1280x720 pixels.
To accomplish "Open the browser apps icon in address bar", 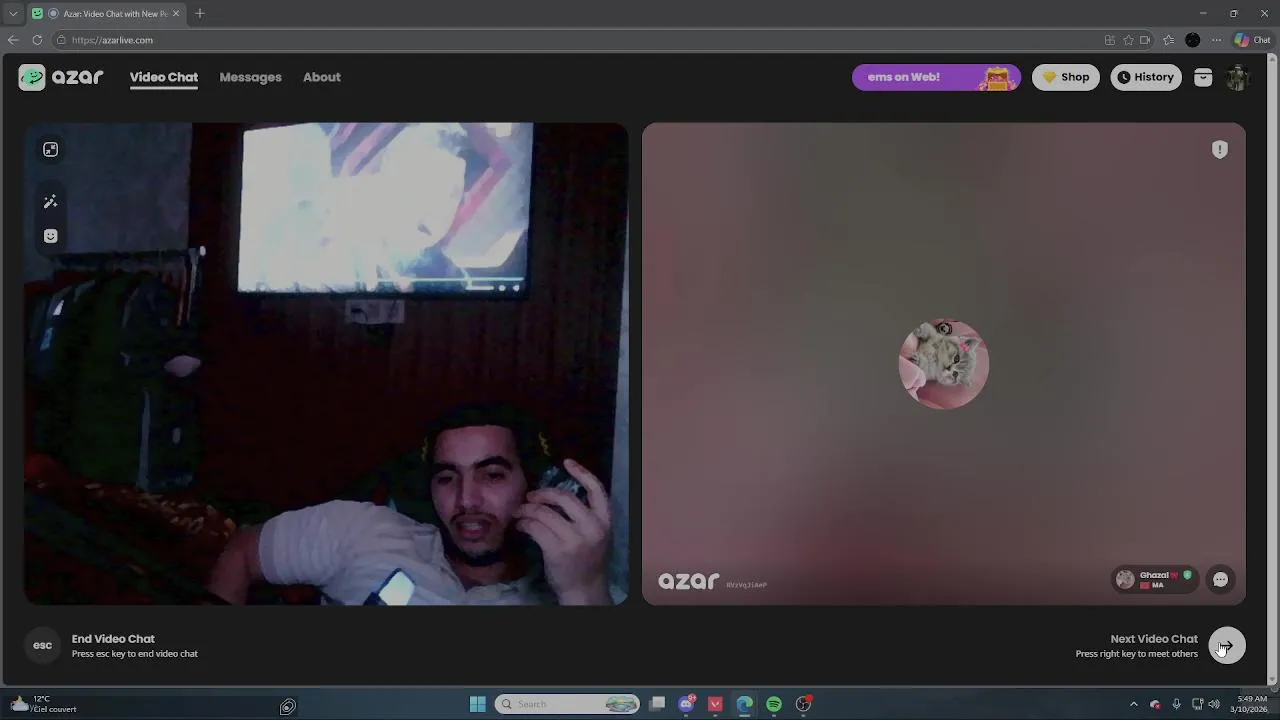I will point(1110,40).
